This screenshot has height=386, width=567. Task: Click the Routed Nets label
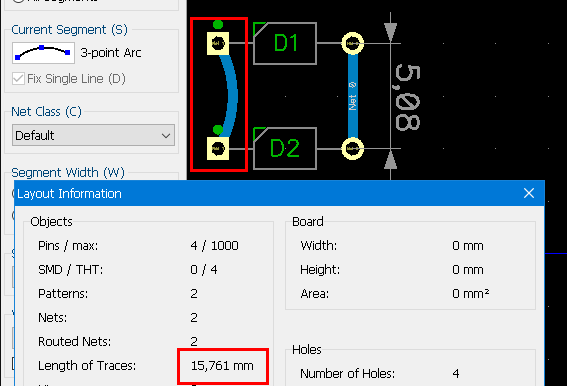tap(74, 342)
